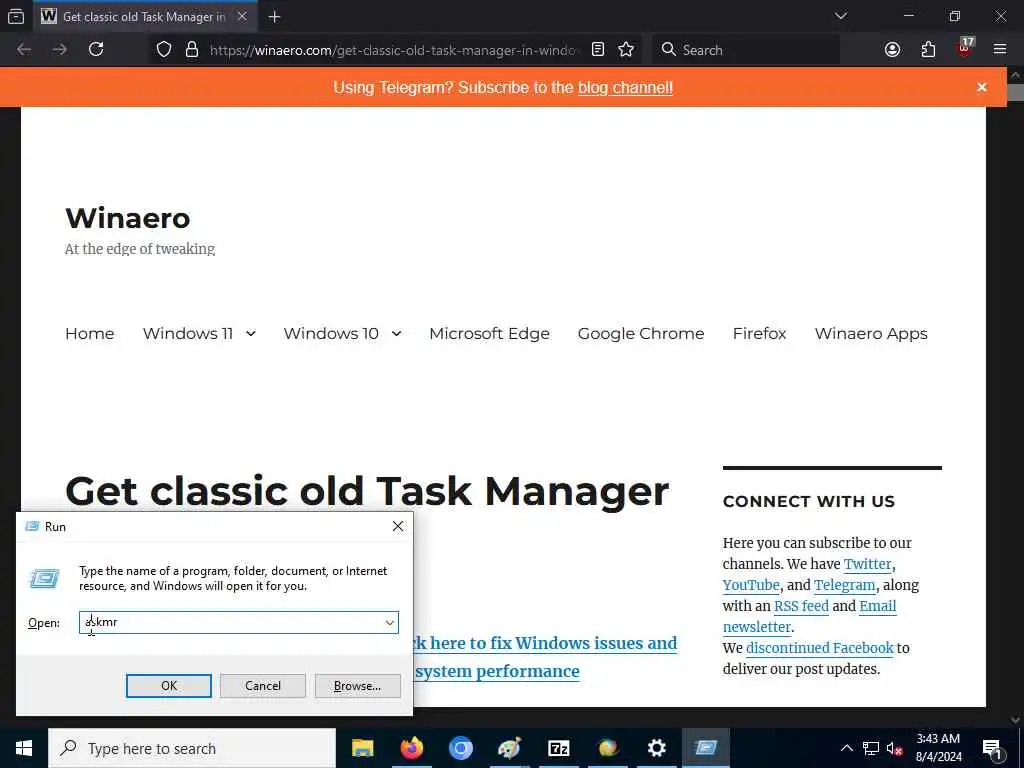Viewport: 1024px width, 768px height.
Task: Show hidden system tray icons
Action: pos(846,748)
